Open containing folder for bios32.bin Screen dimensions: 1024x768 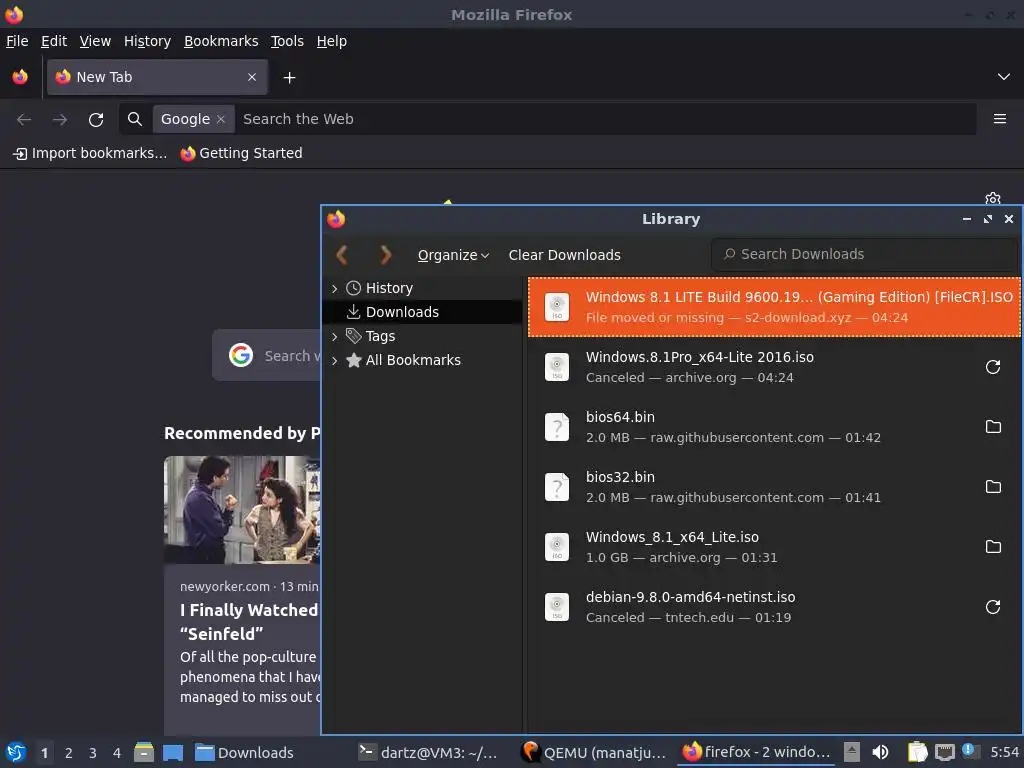point(993,487)
